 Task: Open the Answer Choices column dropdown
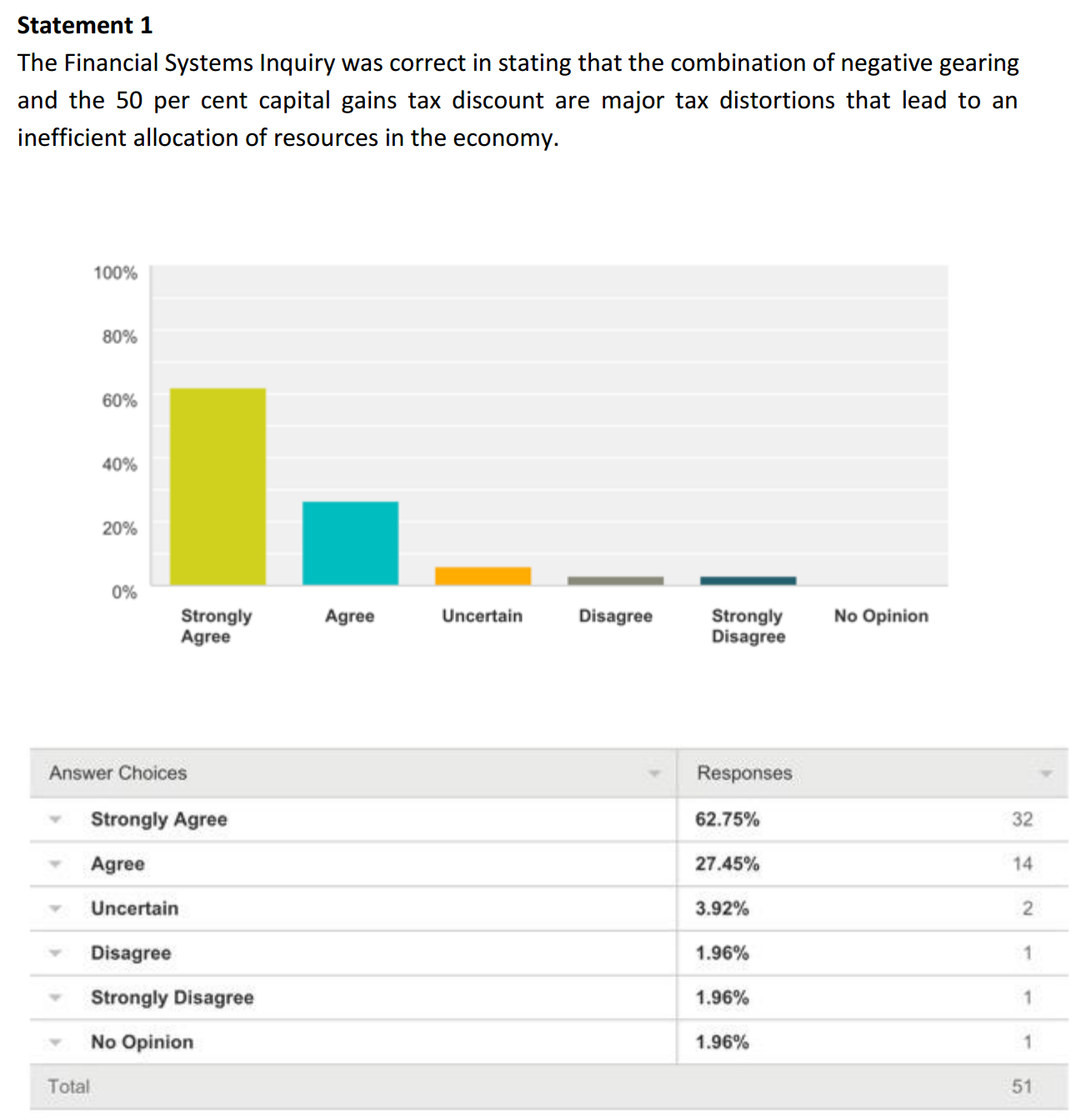654,773
